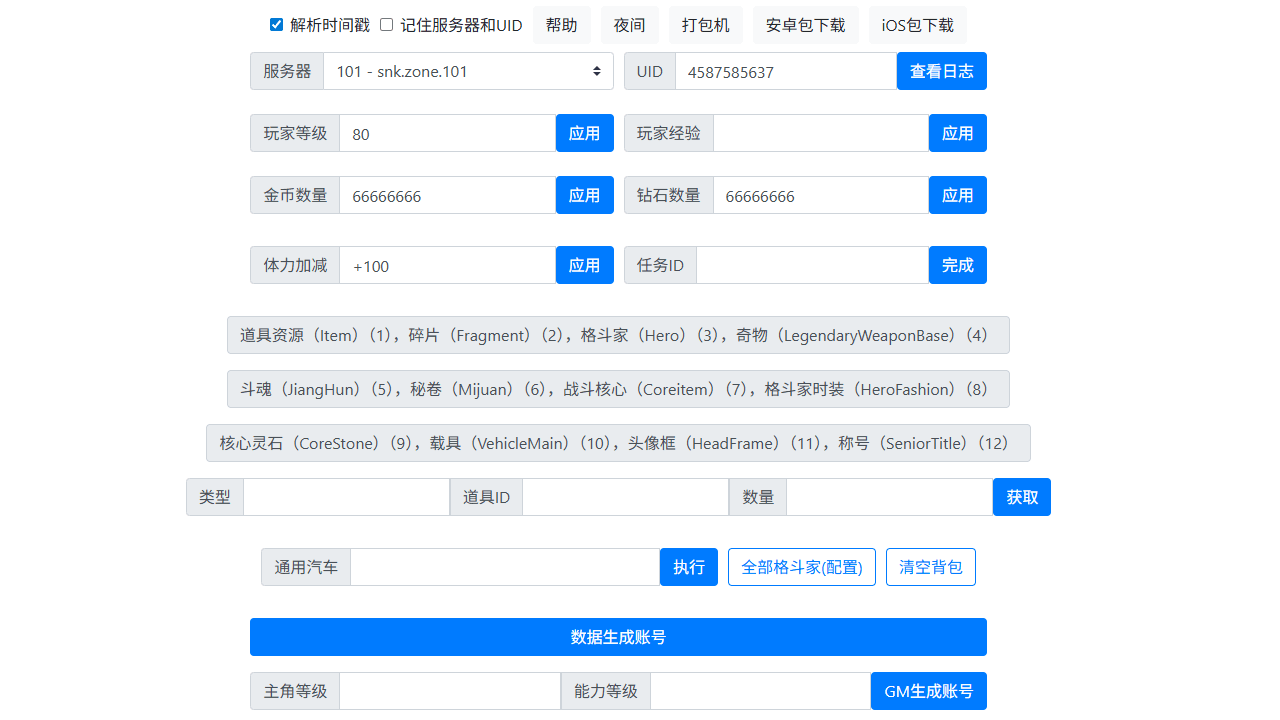Viewport: 1280px width, 720px height.
Task: Apply the 金币数量 value
Action: [584, 195]
